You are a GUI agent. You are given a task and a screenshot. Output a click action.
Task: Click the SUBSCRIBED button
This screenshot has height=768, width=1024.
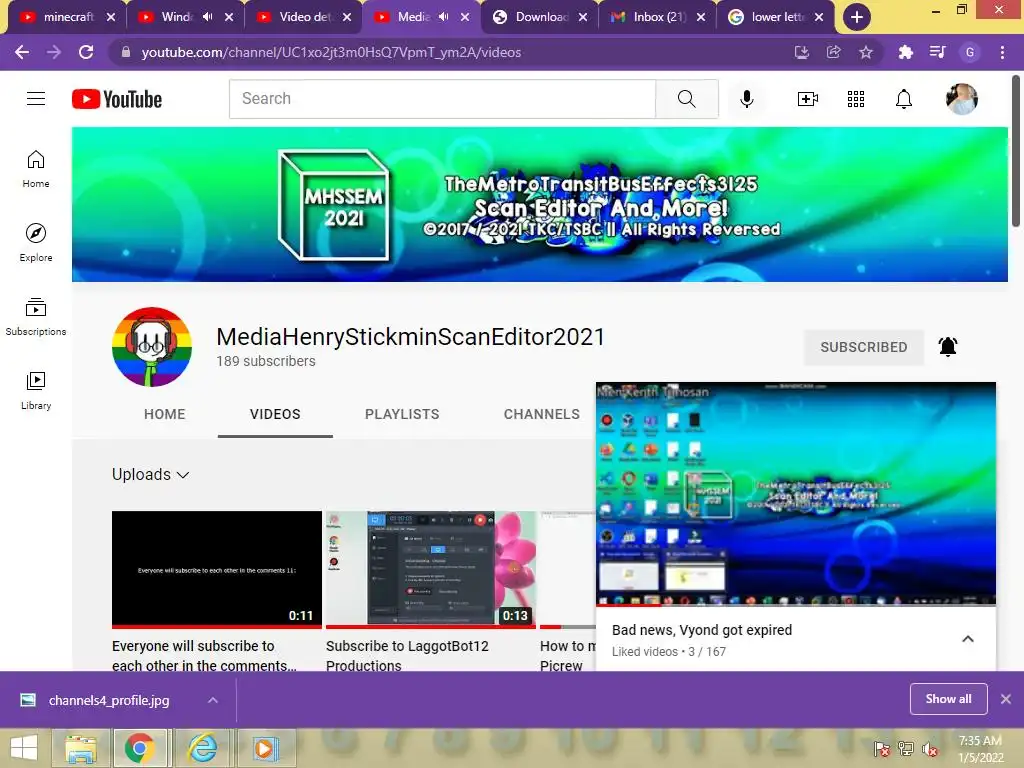click(x=863, y=347)
